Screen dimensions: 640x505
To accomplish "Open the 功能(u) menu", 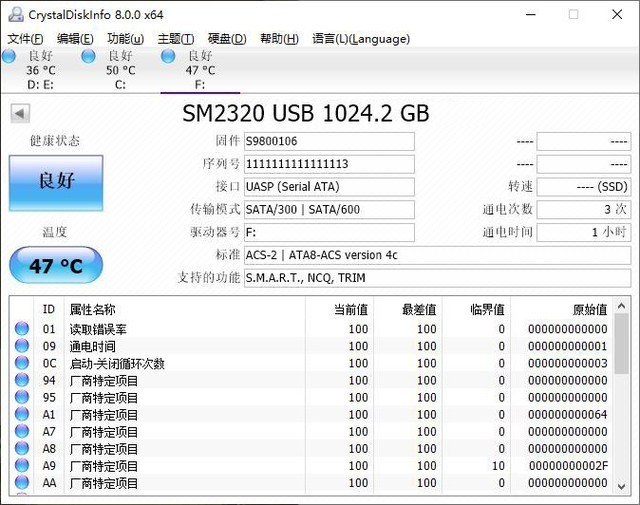I will pyautogui.click(x=125, y=39).
